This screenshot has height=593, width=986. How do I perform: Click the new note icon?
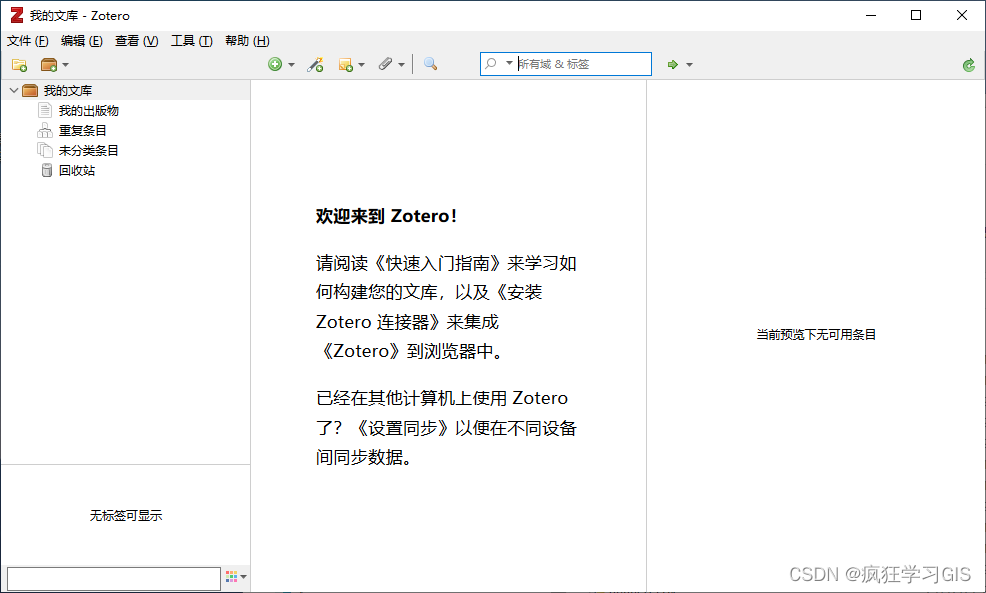(346, 64)
